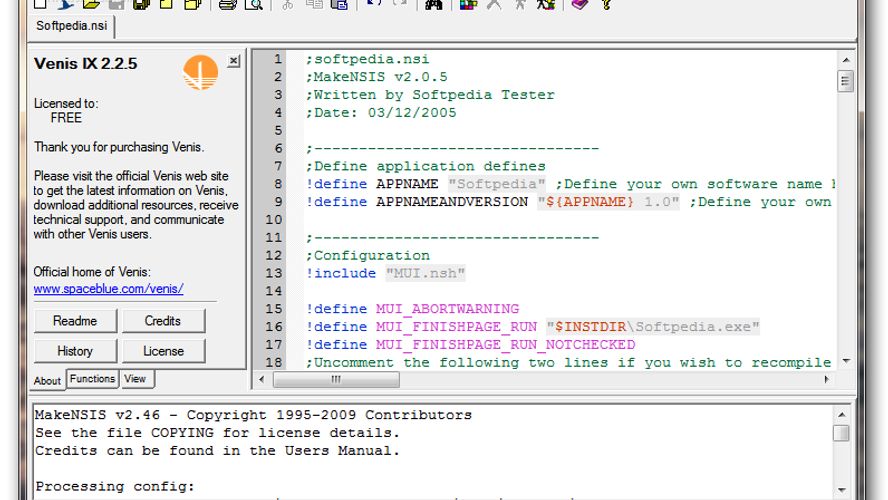Click line number 10 in the gutter
Image resolution: width=888 pixels, height=500 pixels.
coord(274,220)
